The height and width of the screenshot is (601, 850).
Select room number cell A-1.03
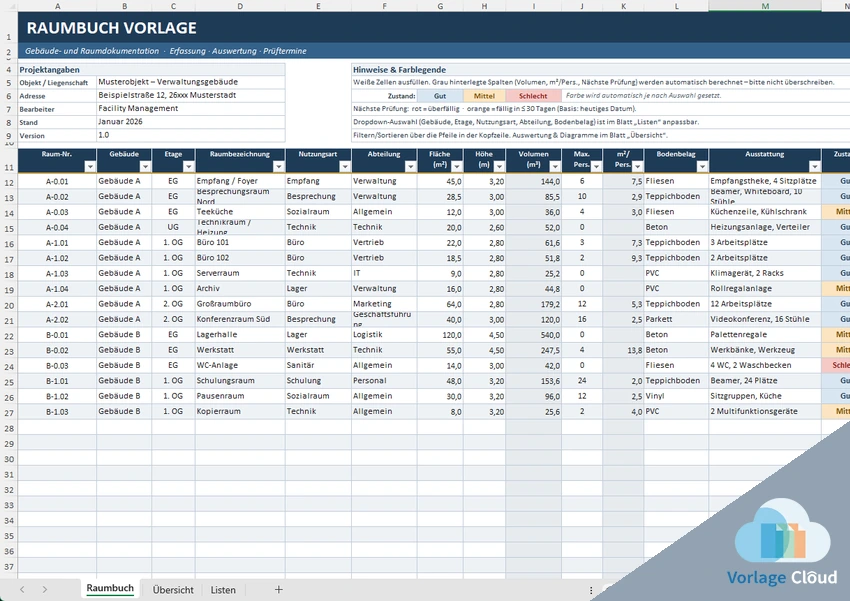[57, 273]
